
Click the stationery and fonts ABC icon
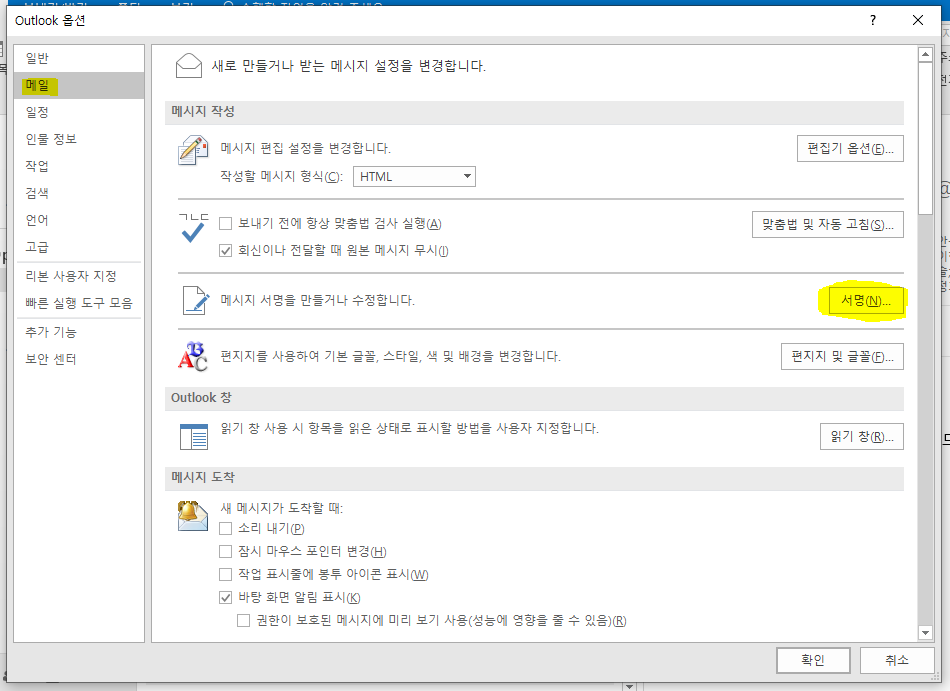193,356
